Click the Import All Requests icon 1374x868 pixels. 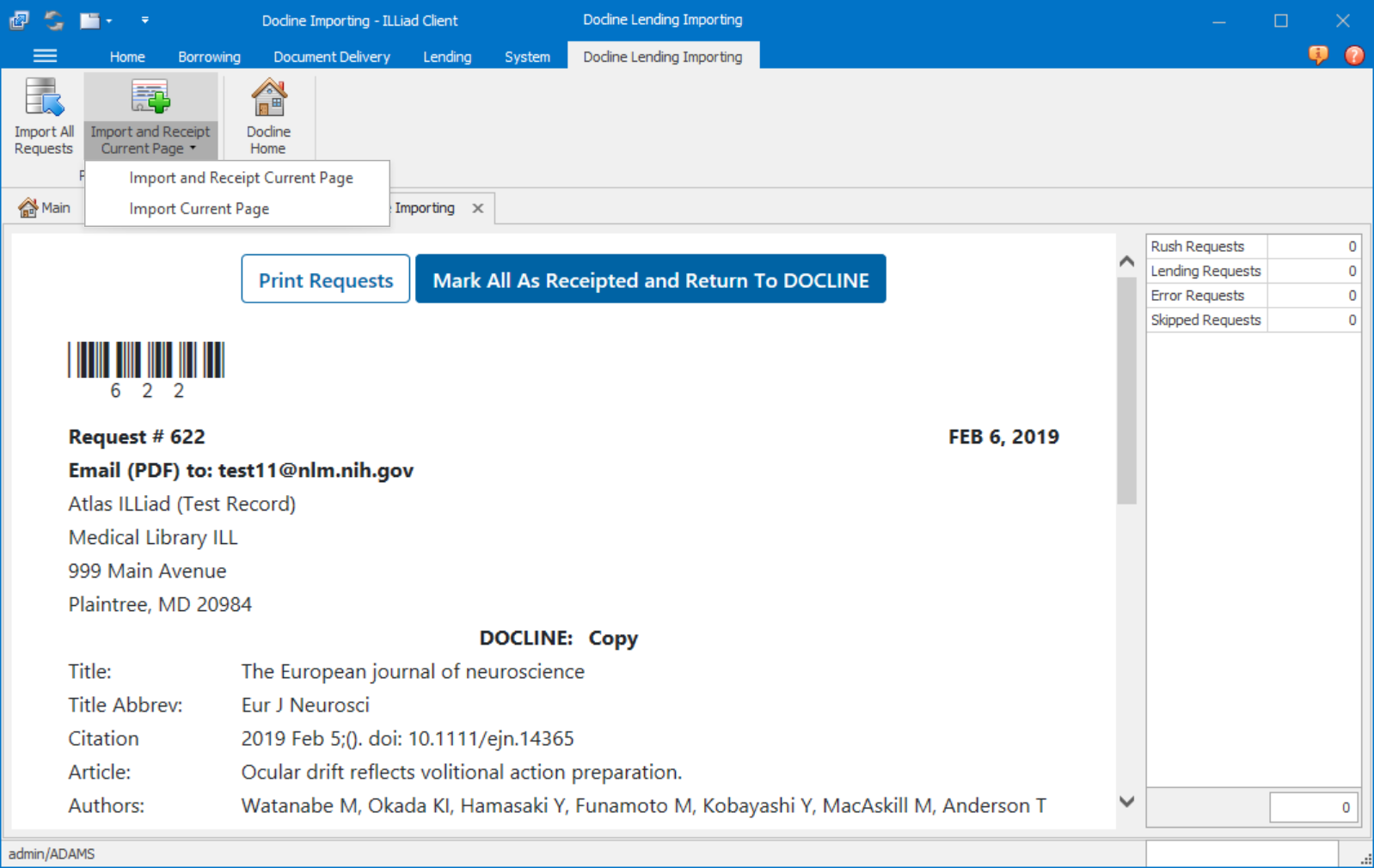coord(44,98)
